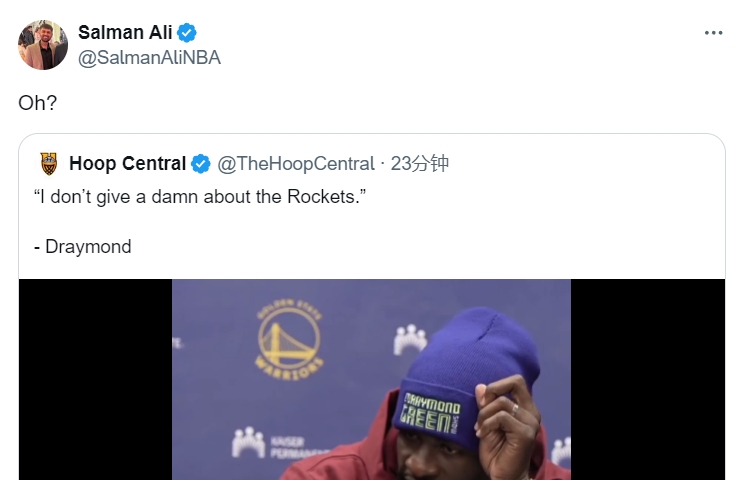Click Hoop Central's blue verified badge
This screenshot has height=480, width=743.
[x=201, y=163]
